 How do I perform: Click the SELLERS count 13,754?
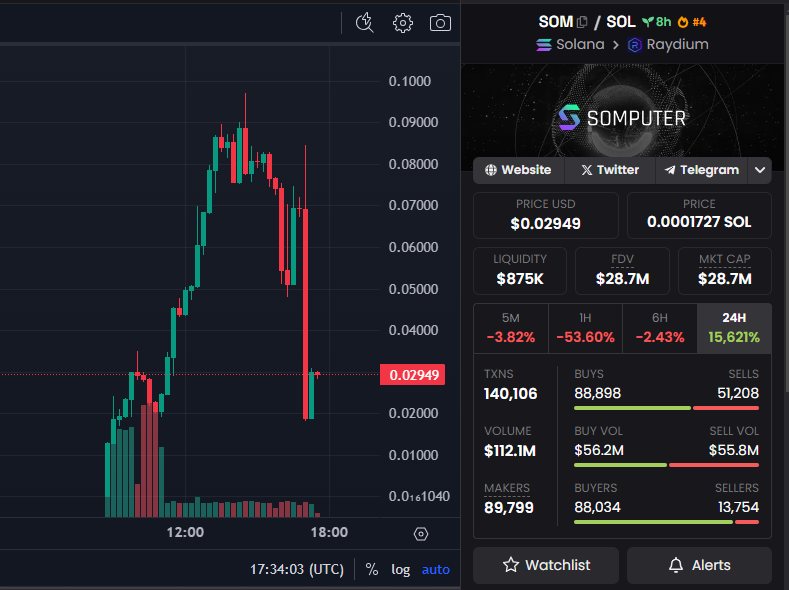[x=738, y=507]
